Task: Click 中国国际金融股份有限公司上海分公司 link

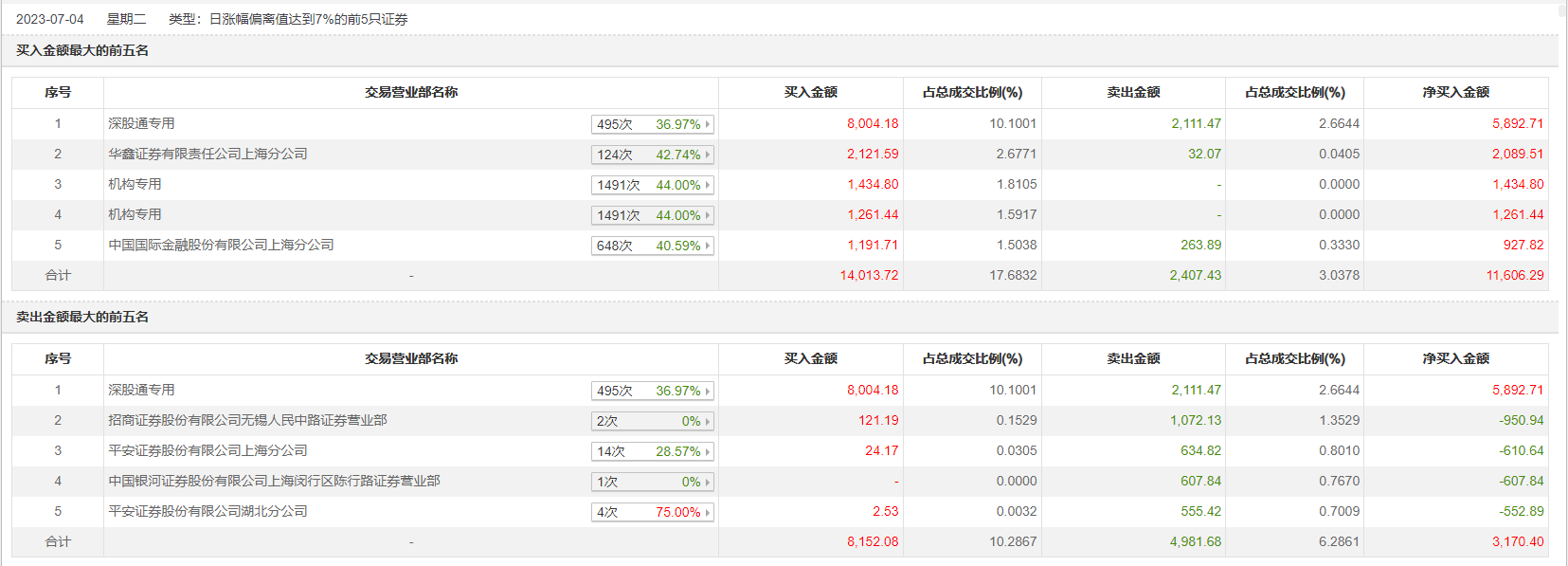Action: tap(221, 245)
